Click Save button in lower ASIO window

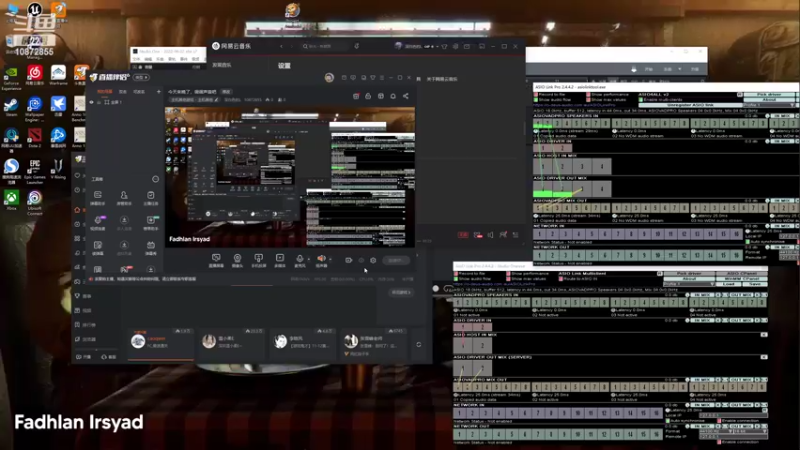(755, 284)
